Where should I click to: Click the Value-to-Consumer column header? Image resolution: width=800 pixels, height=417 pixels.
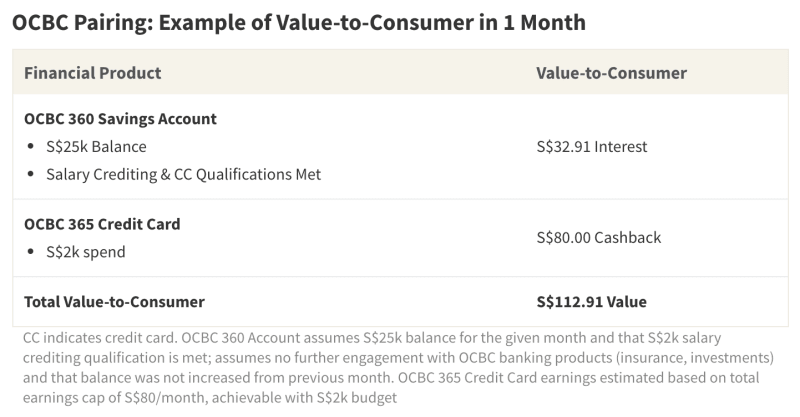(x=611, y=73)
